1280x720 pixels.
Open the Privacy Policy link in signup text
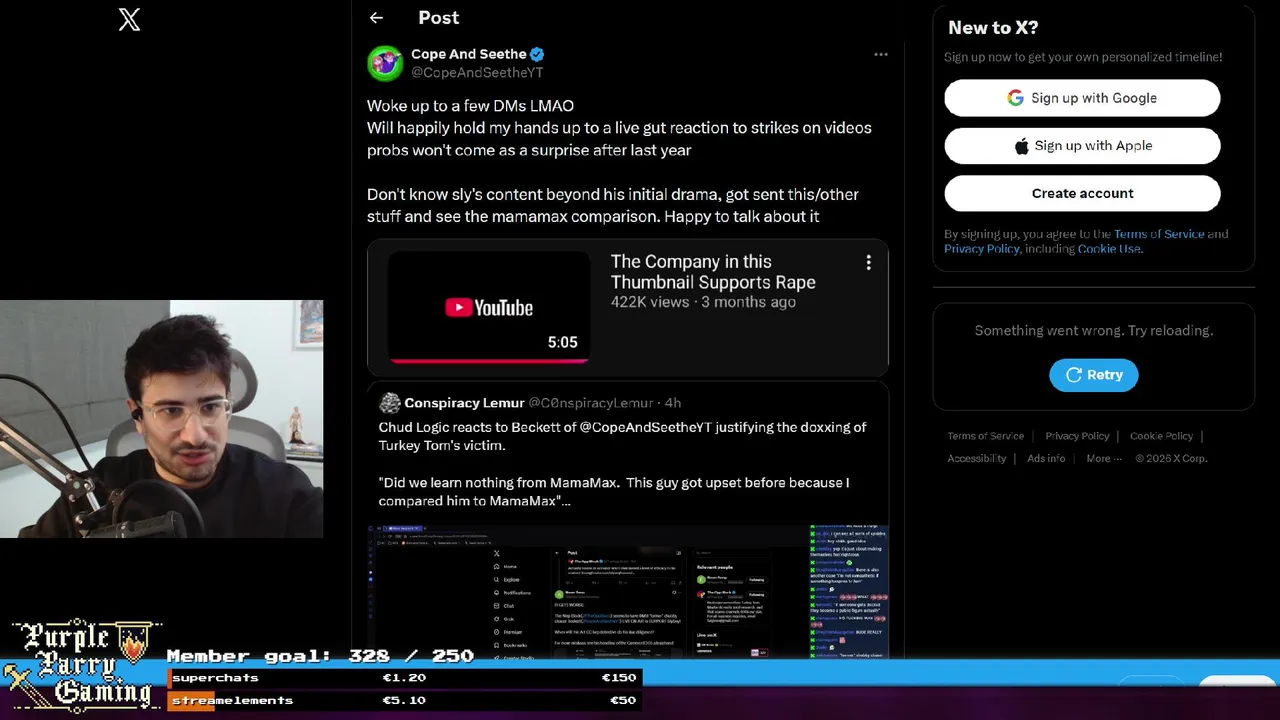tap(982, 249)
